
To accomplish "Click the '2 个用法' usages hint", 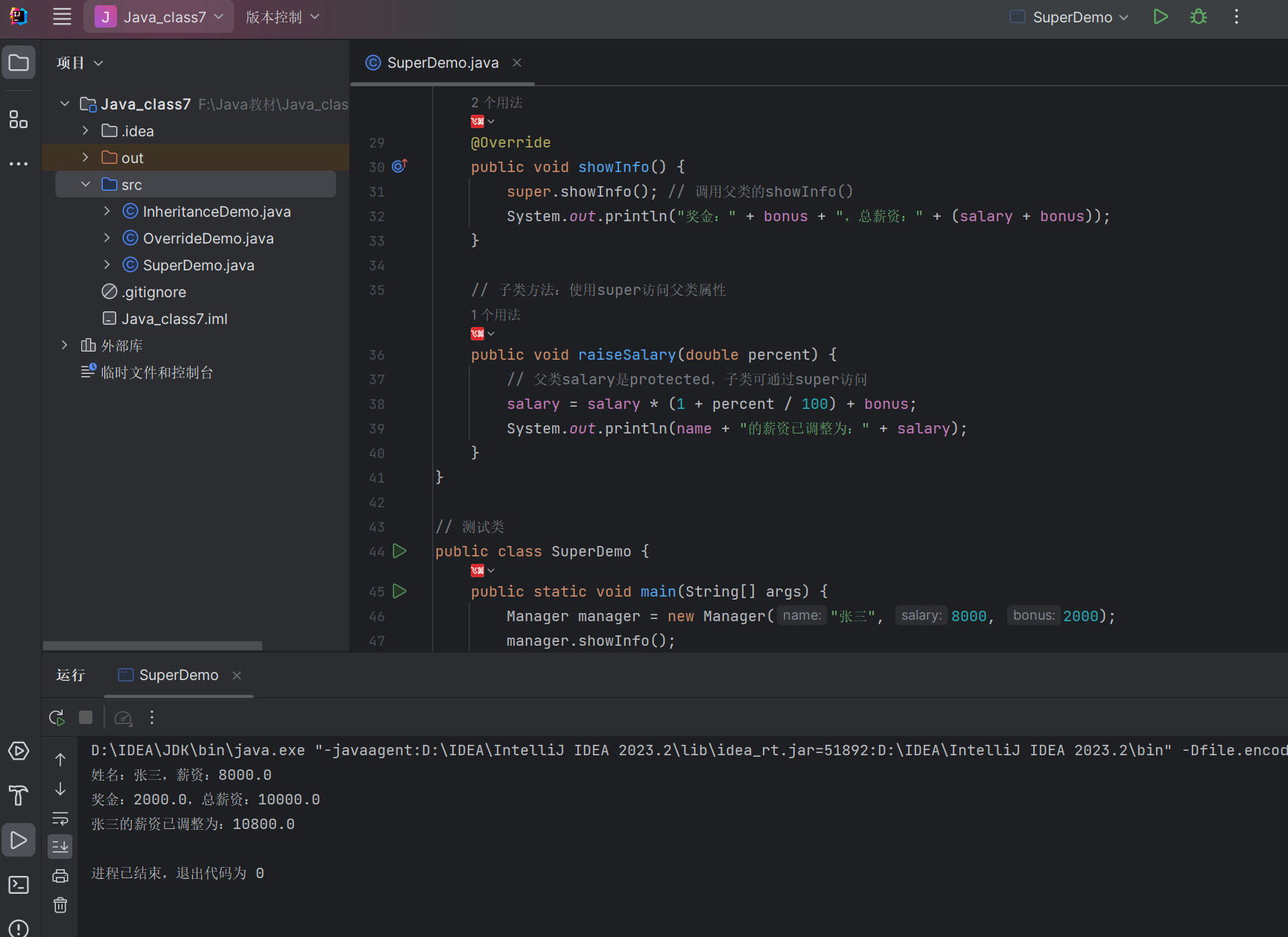I will pos(497,103).
